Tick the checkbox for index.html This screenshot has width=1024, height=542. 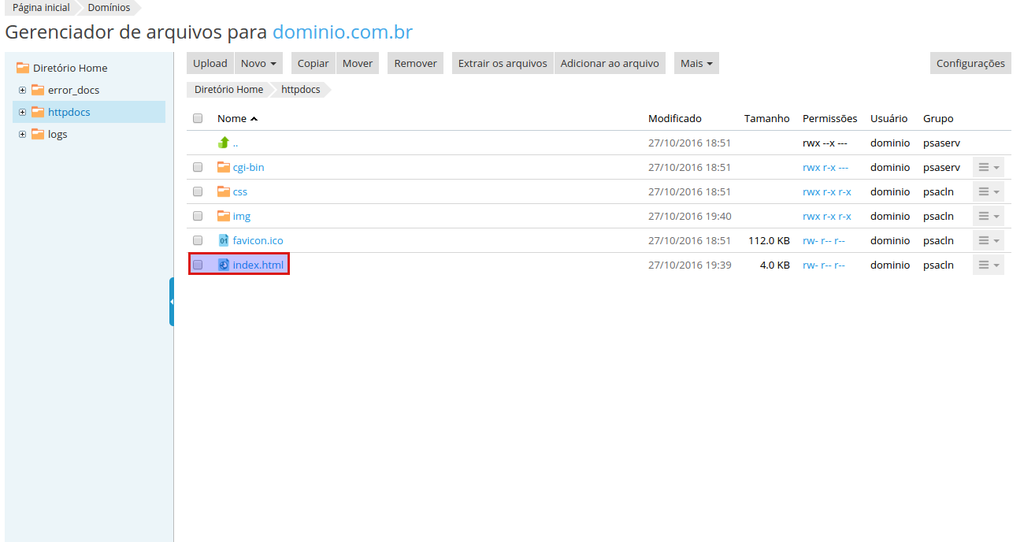[x=198, y=265]
